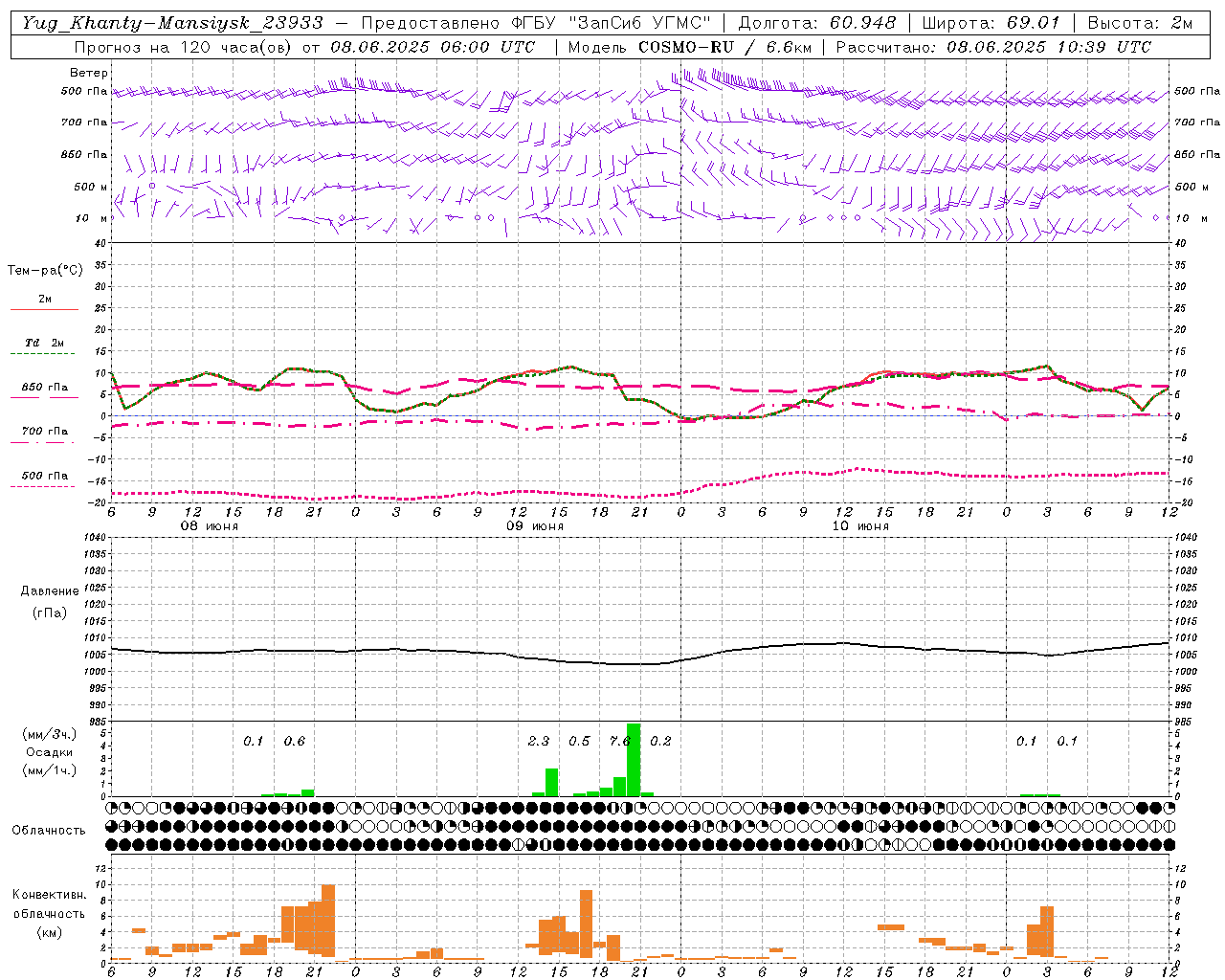The width and height of the screenshot is (1225, 980).
Task: Click the '09 июня' date label
Action: [535, 526]
